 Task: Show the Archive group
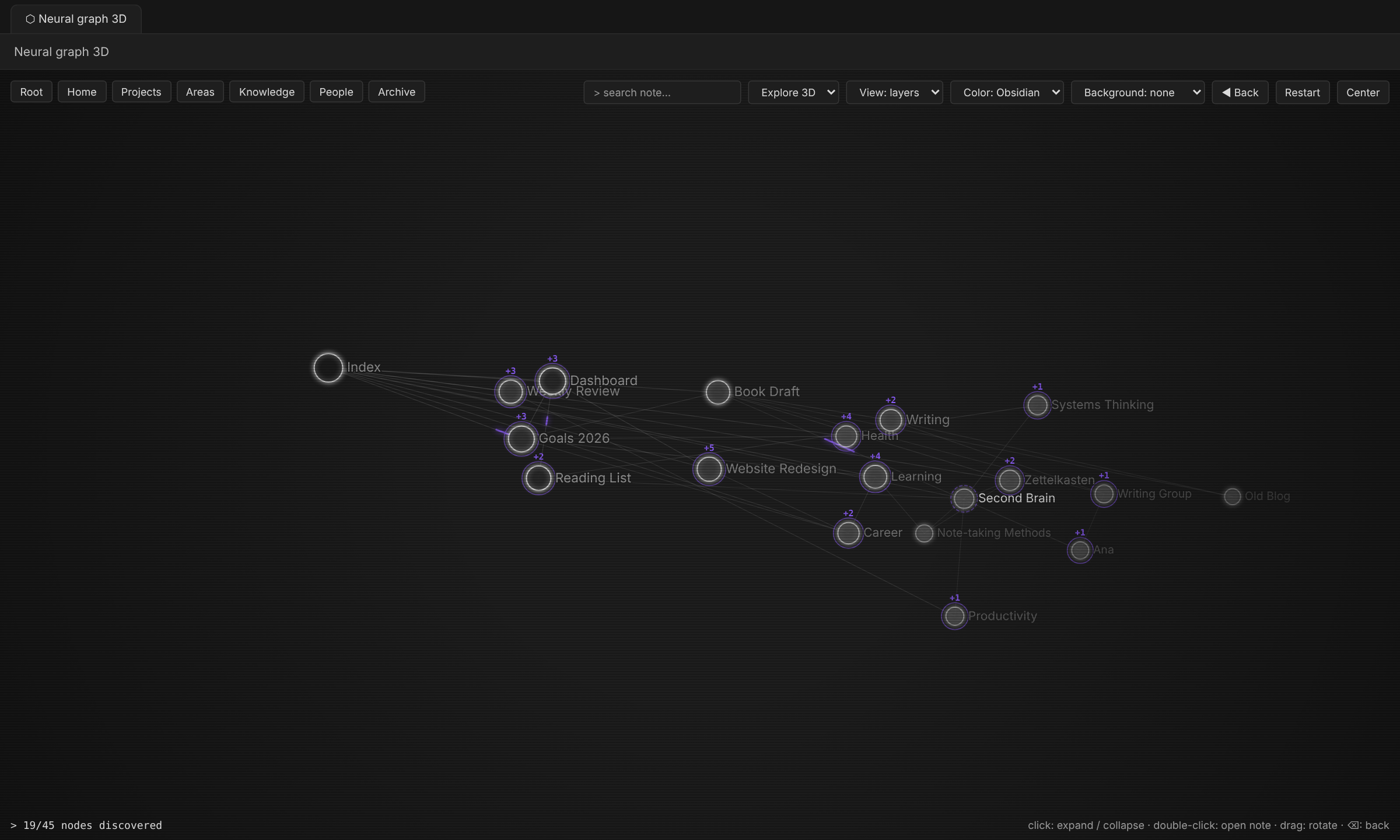(x=397, y=92)
